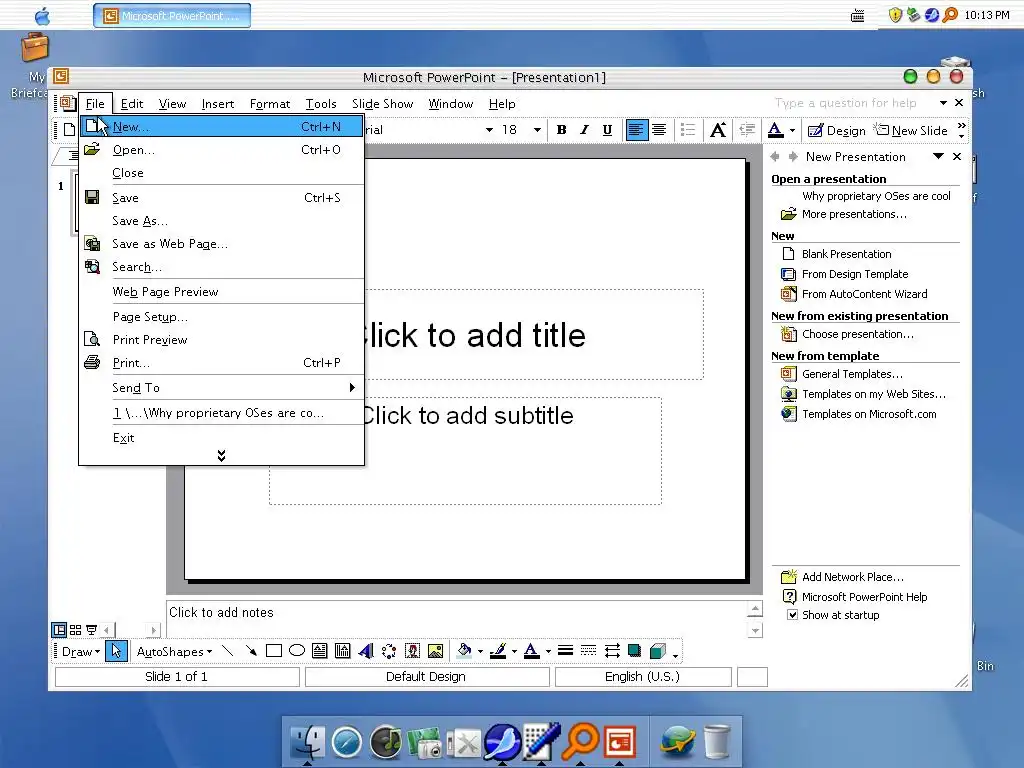Click Line Color brush
The height and width of the screenshot is (768, 1024).
tap(498, 651)
